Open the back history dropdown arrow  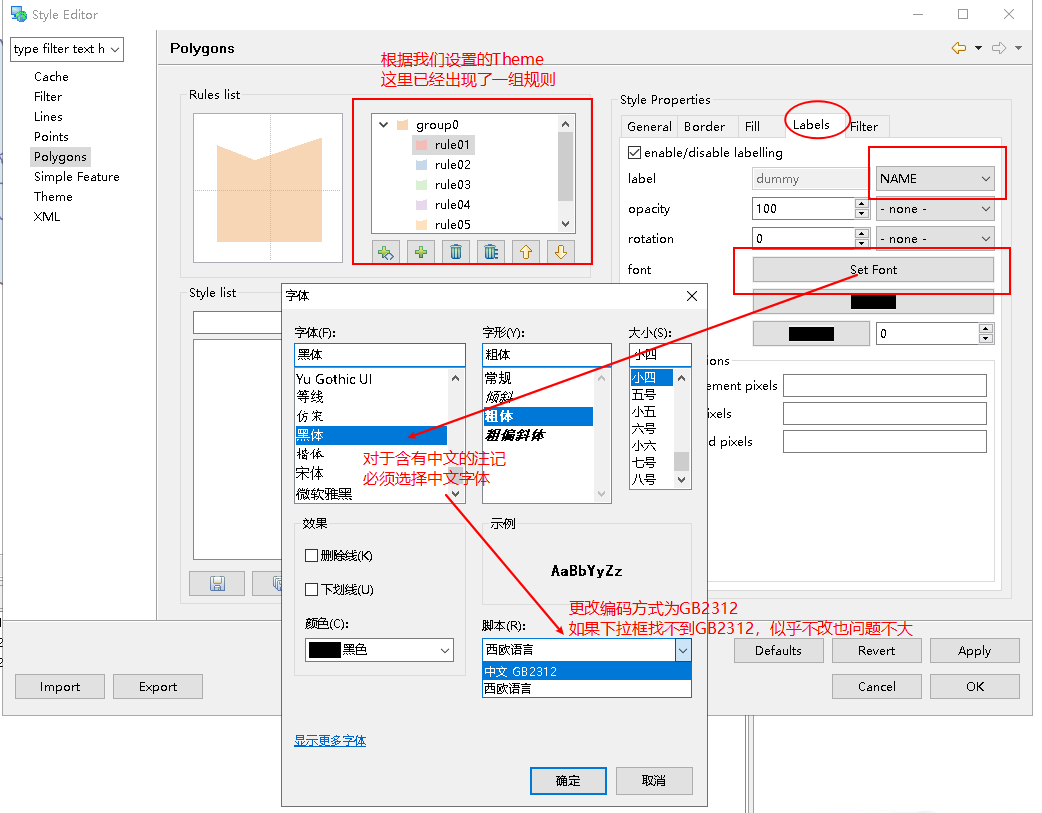pos(978,48)
